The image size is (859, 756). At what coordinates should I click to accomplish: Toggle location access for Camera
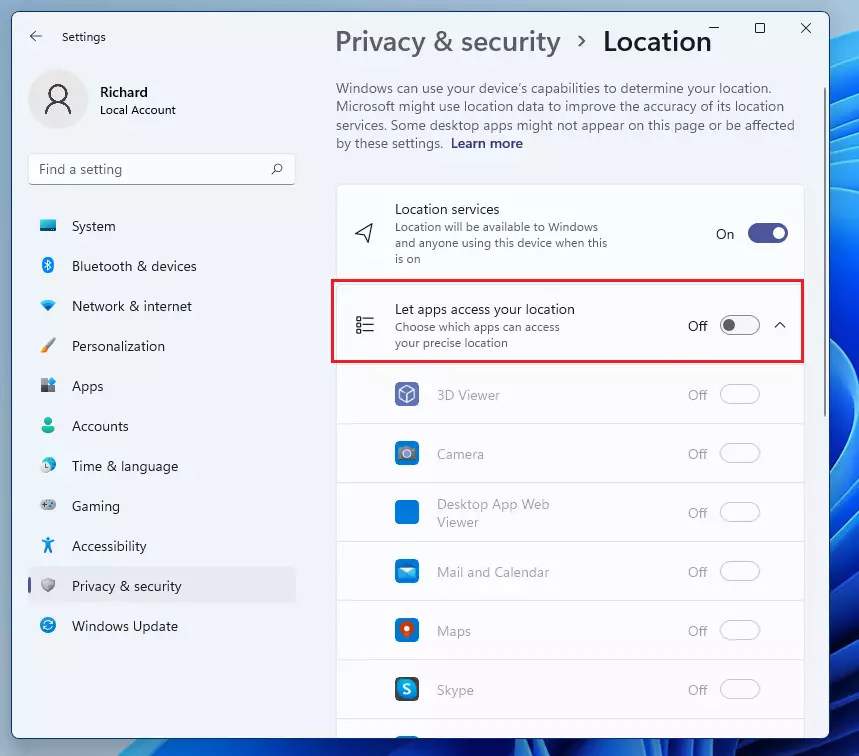tap(740, 454)
